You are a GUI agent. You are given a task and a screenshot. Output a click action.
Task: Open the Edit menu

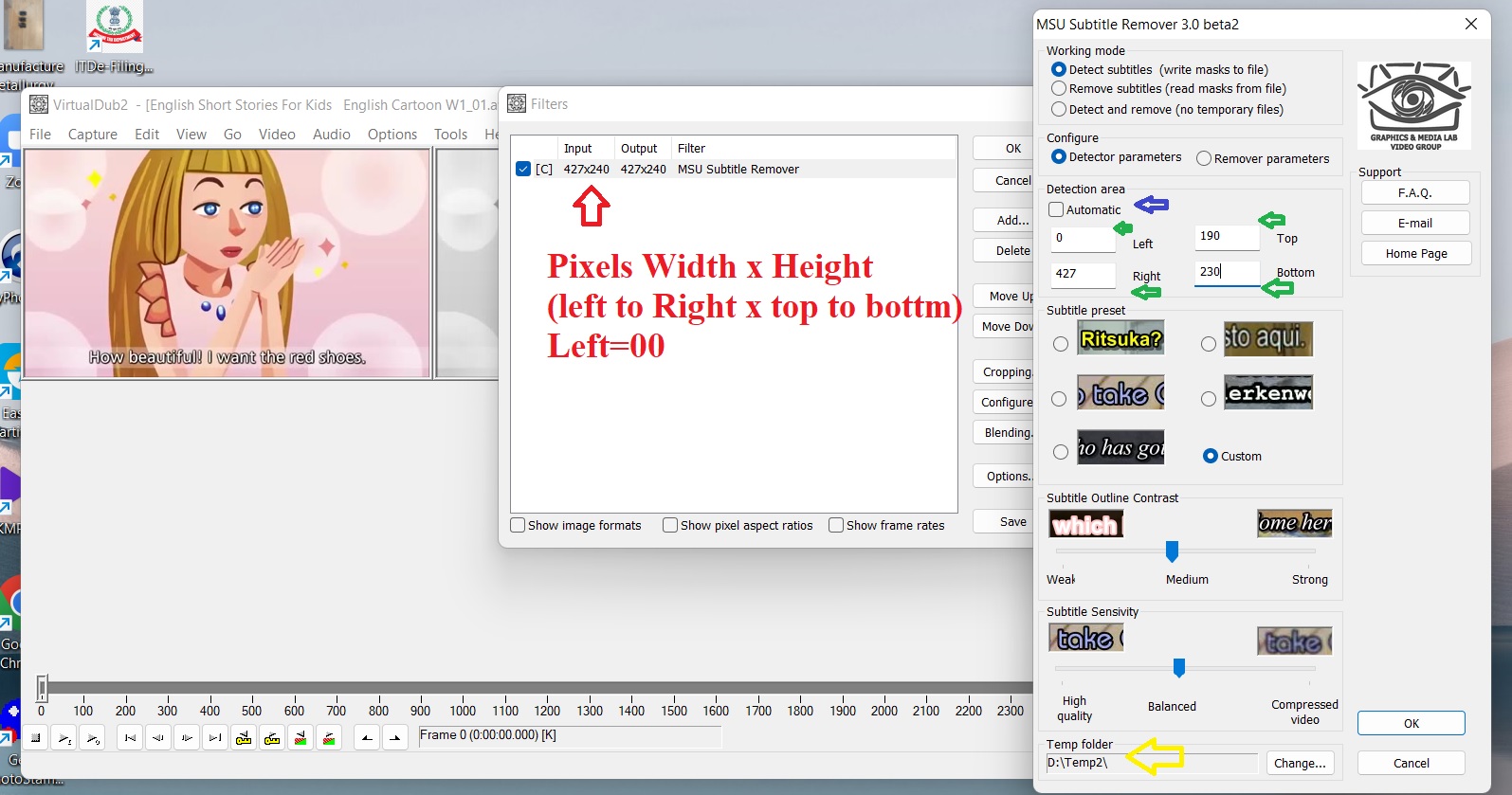[147, 135]
